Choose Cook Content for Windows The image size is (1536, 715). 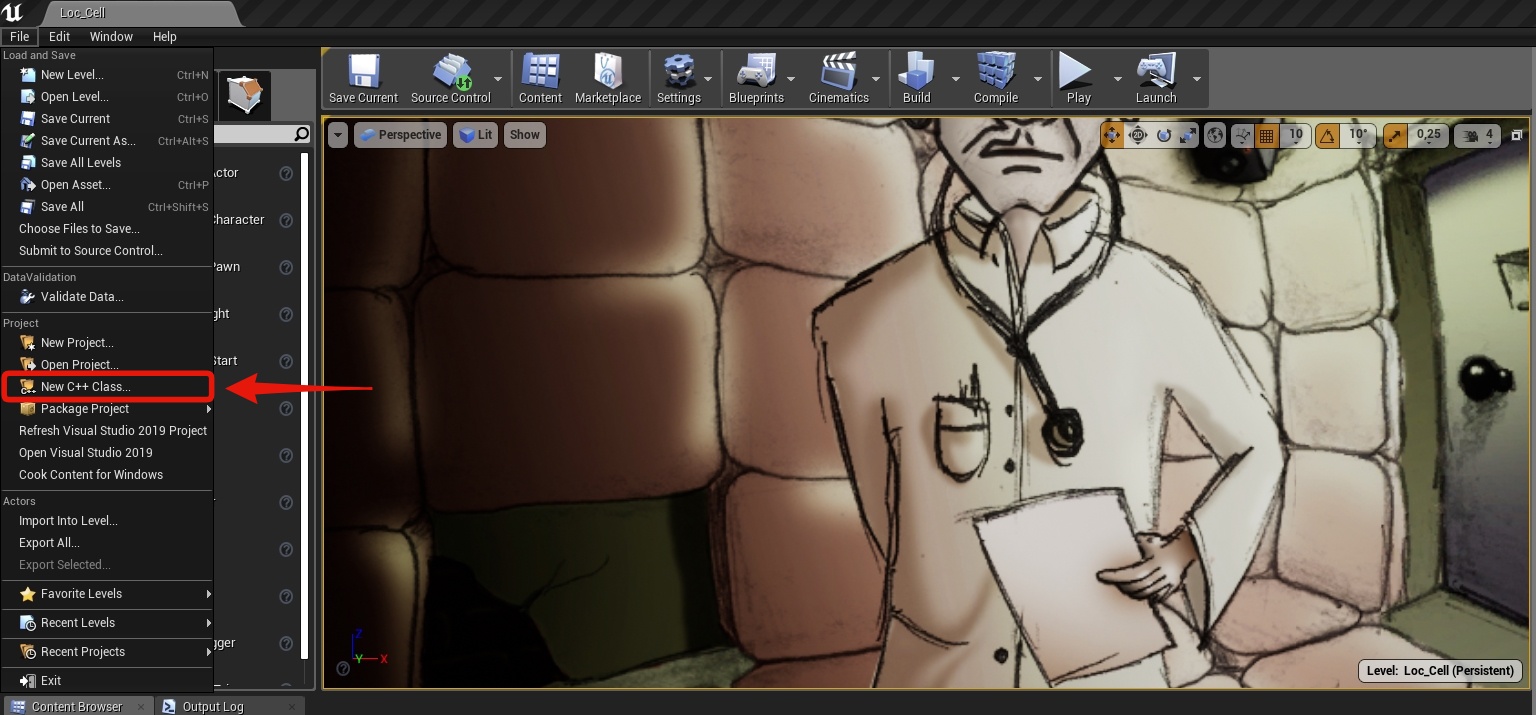click(x=106, y=475)
